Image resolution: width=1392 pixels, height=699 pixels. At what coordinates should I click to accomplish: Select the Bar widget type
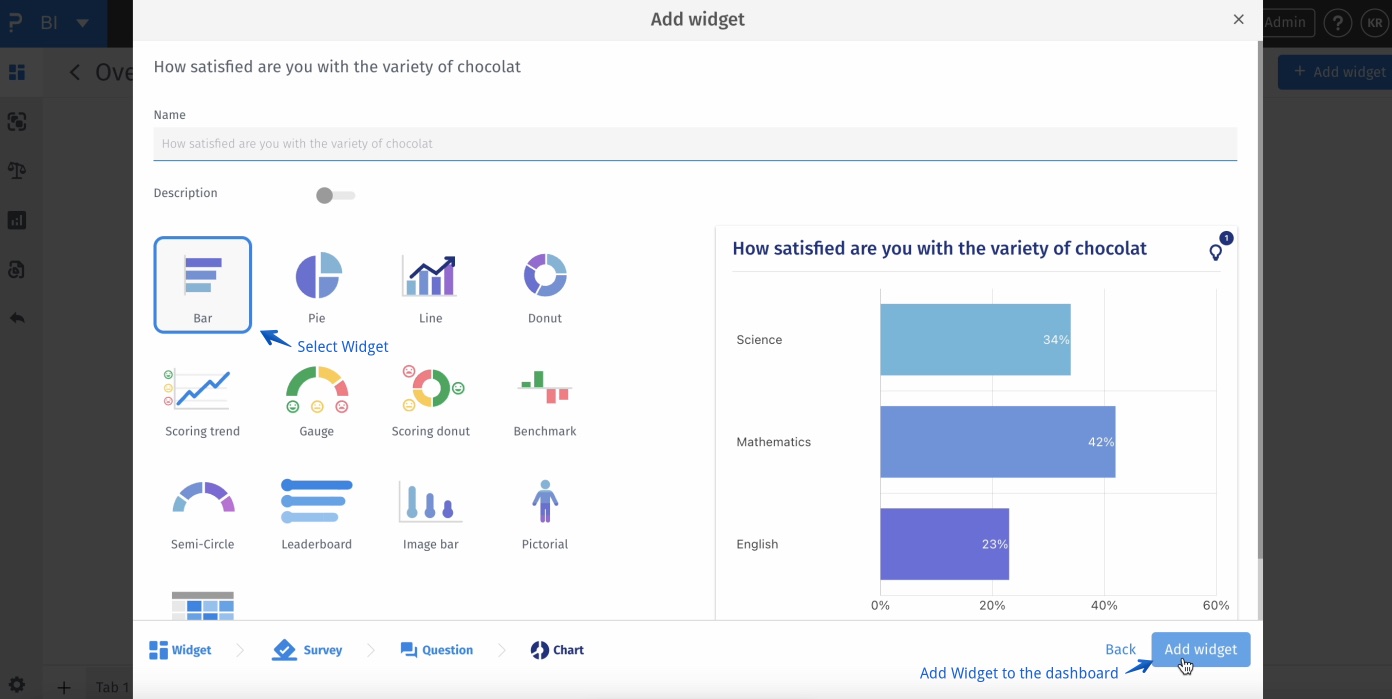pos(202,285)
